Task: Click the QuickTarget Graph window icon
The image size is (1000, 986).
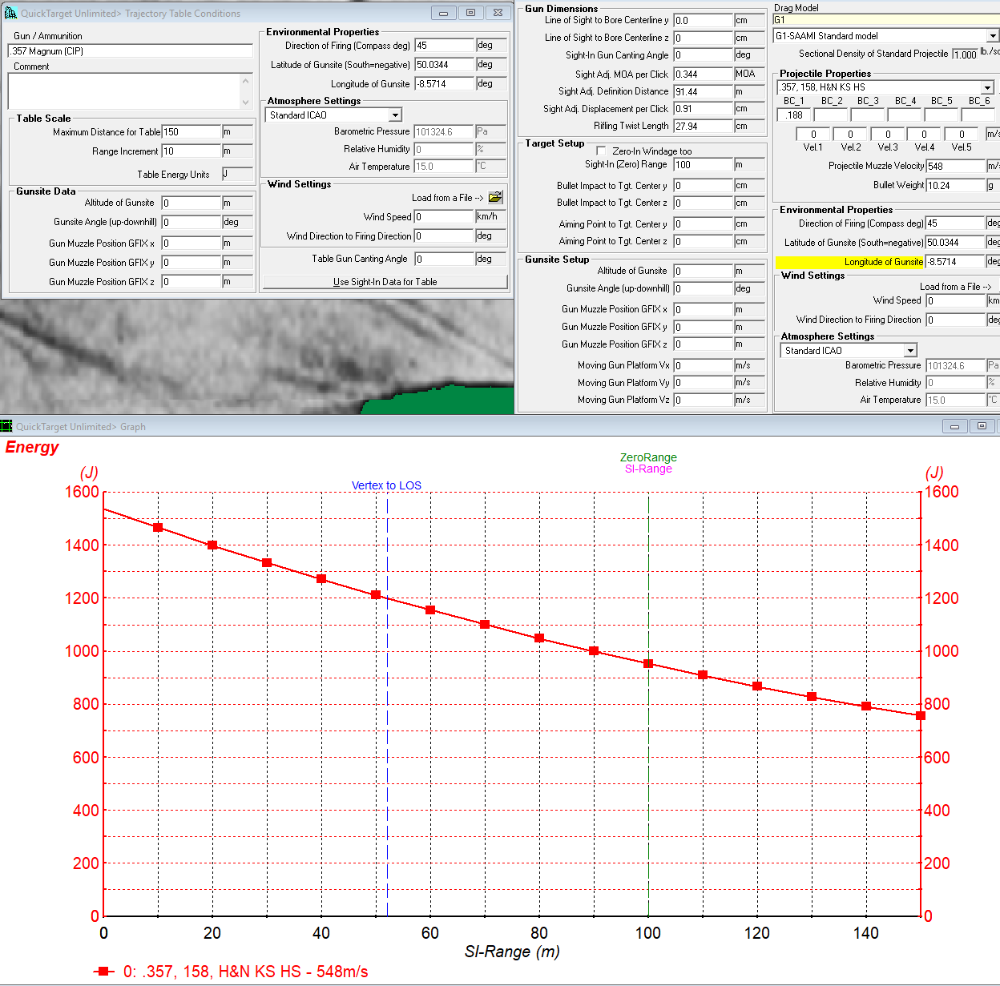Action: pyautogui.click(x=6, y=426)
